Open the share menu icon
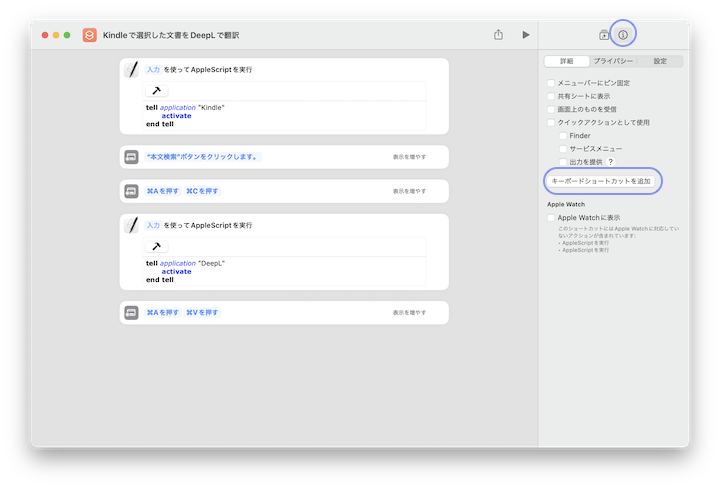This screenshot has height=488, width=720. pos(498,35)
